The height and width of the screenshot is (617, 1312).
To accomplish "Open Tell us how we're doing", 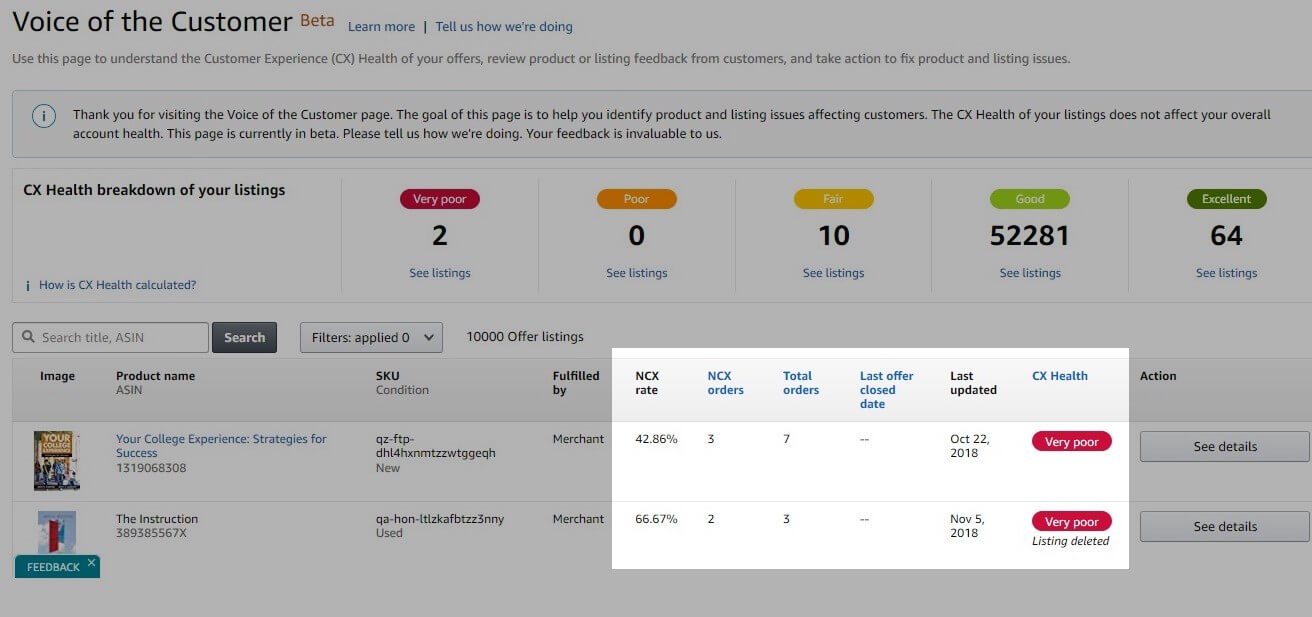I will pyautogui.click(x=504, y=27).
